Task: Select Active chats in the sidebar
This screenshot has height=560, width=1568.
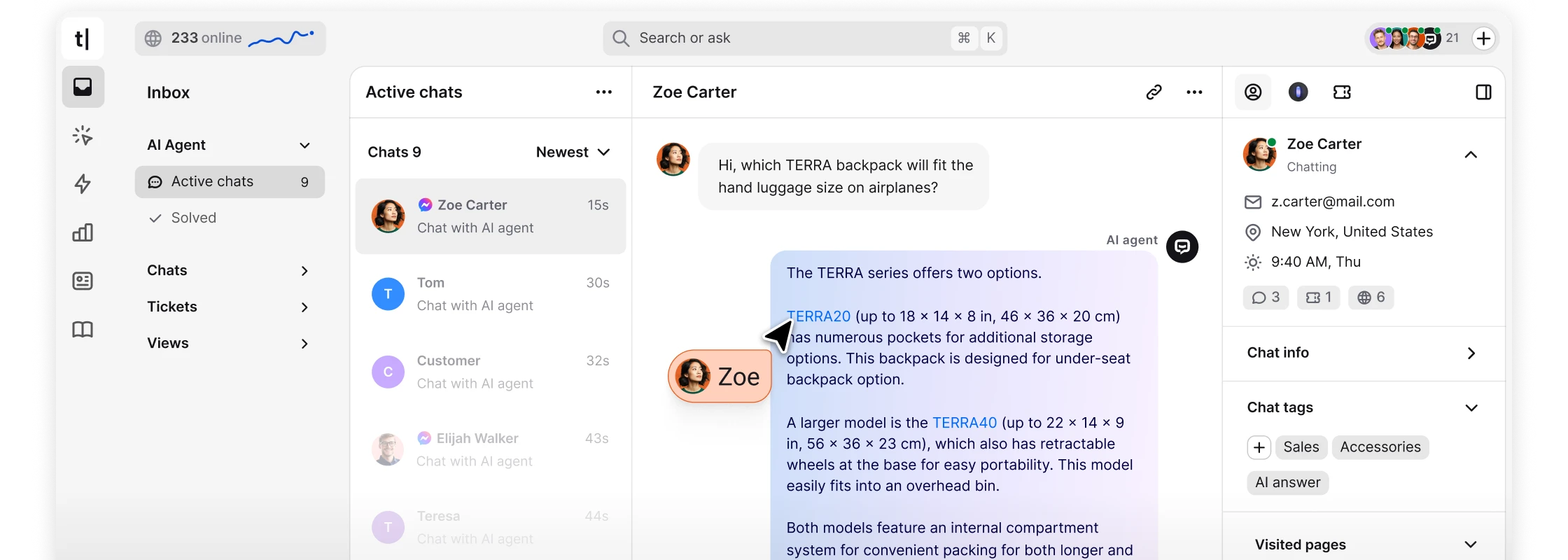Action: point(230,182)
